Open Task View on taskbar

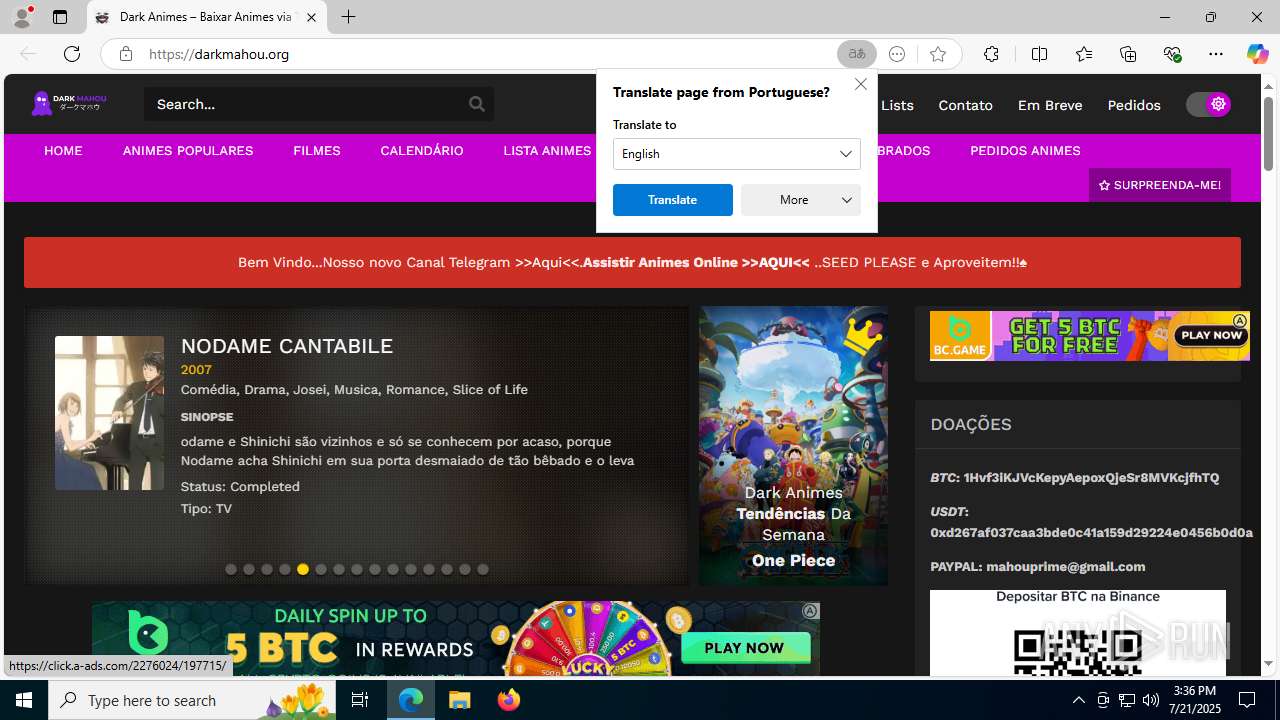click(x=360, y=700)
